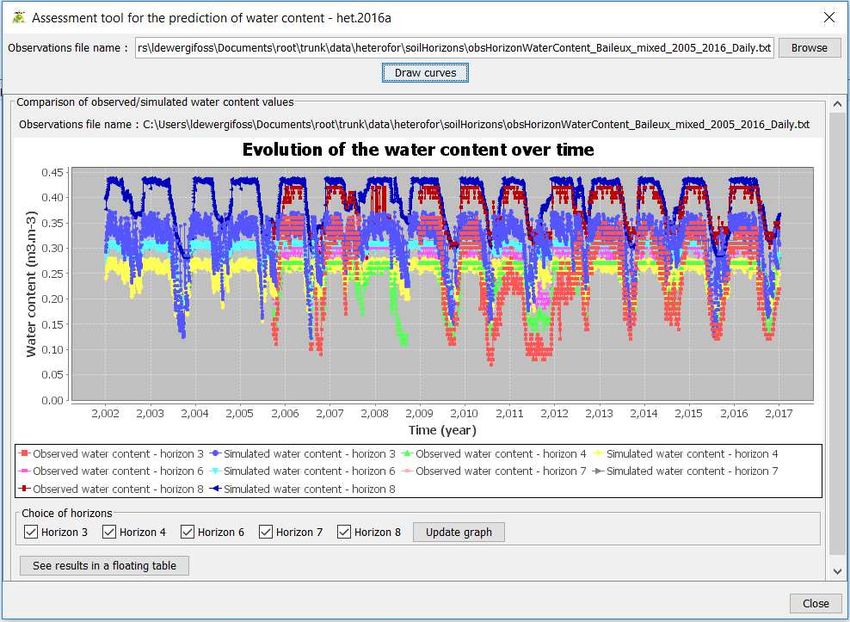
Task: Click the Observations file name input field
Action: tap(454, 48)
